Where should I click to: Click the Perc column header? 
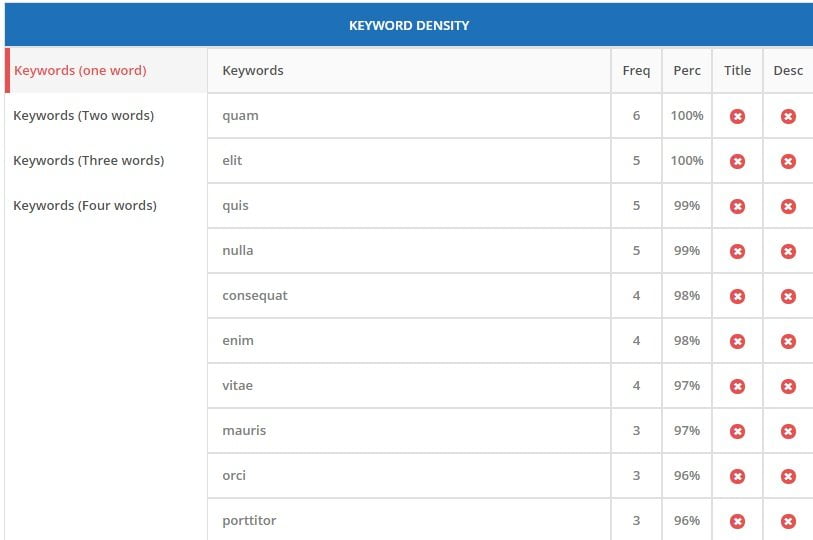[687, 71]
